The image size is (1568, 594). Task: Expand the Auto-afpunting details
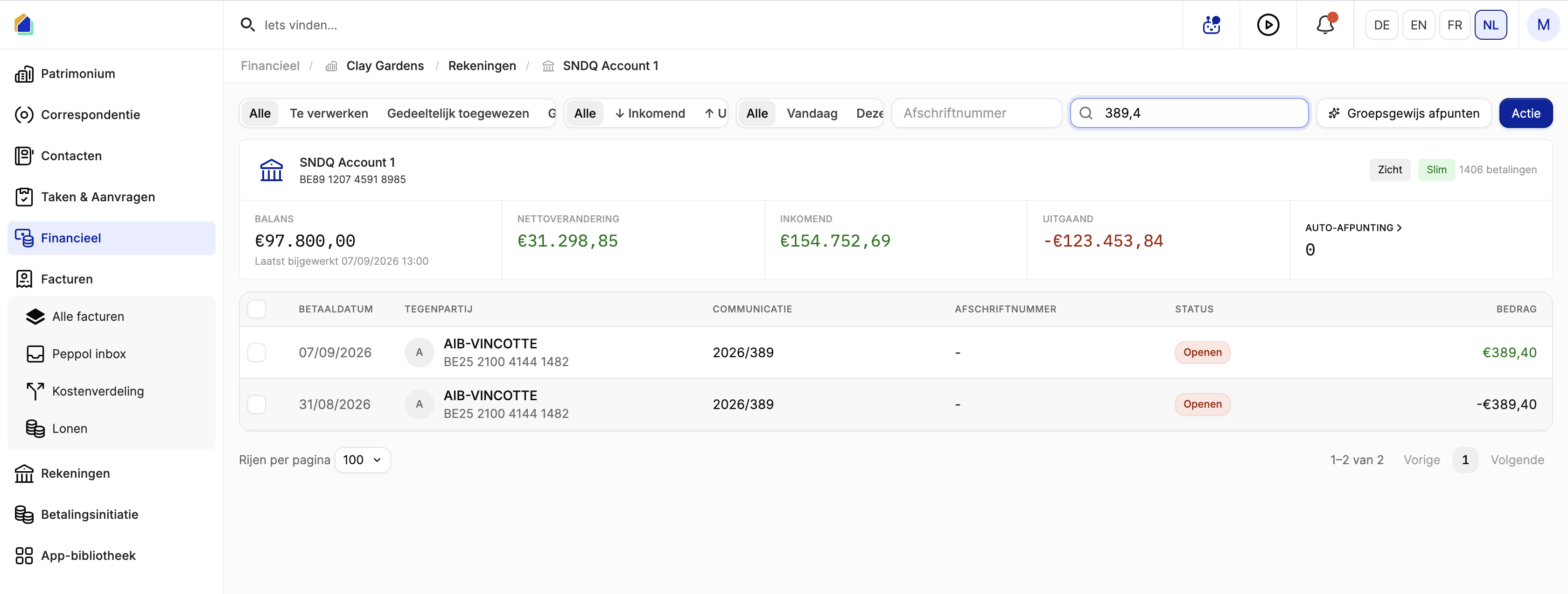[x=1353, y=228]
